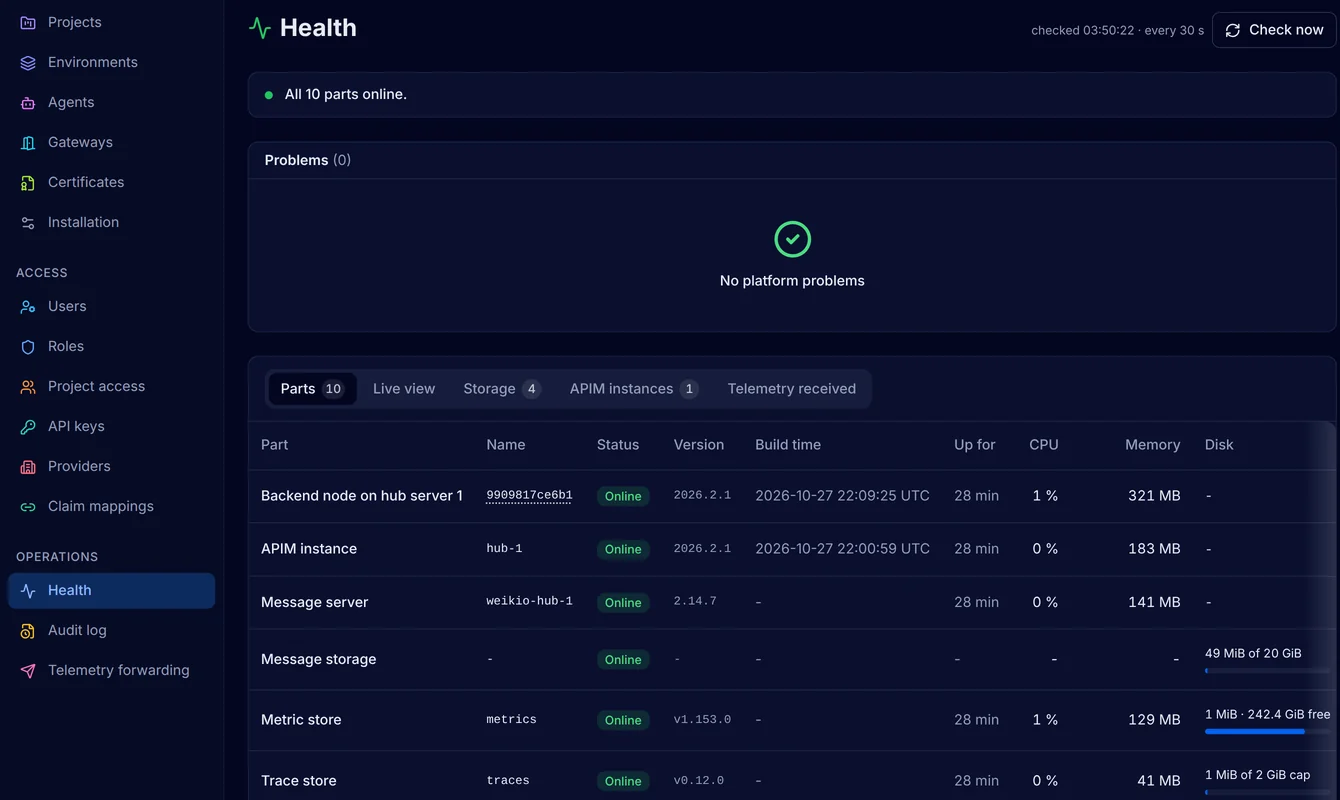Viewport: 1340px width, 800px height.
Task: Go to the Audit log page
Action: [x=111, y=630]
